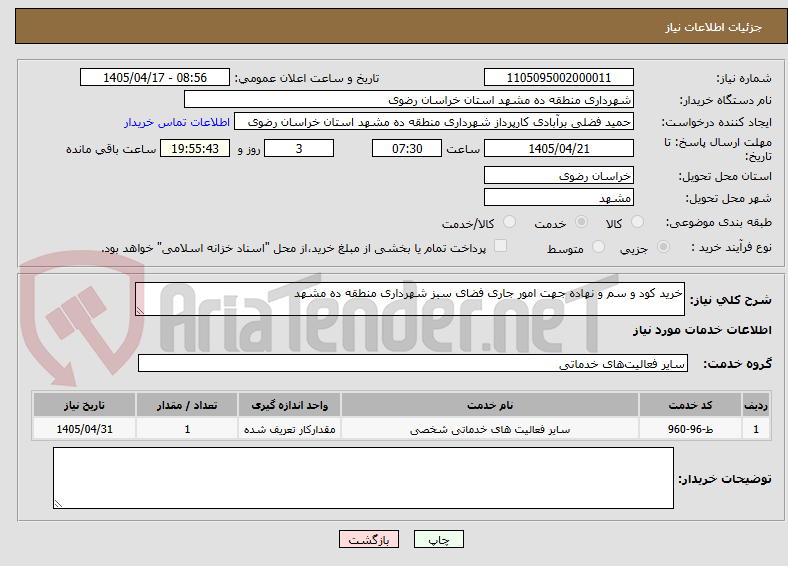Click the گروه خدمت field
This screenshot has height=566, width=788.
[x=413, y=363]
